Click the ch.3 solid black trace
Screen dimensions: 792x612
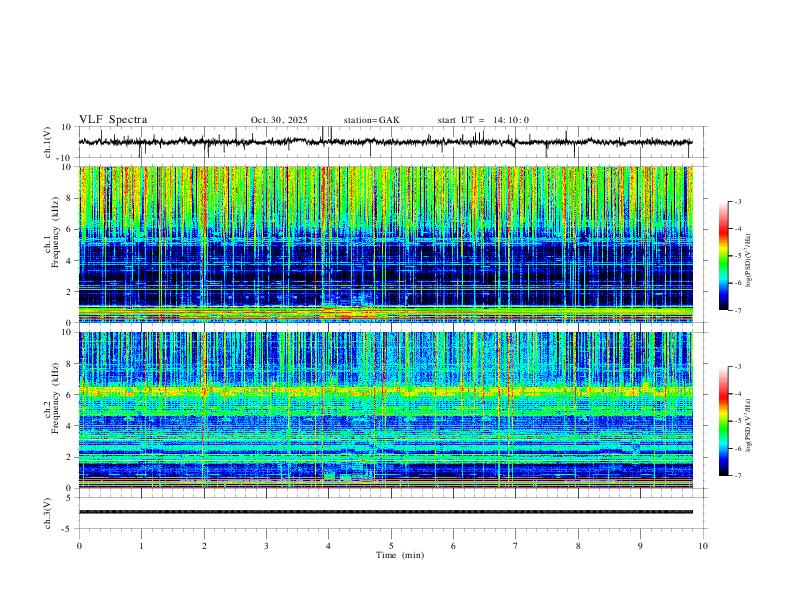coord(385,512)
